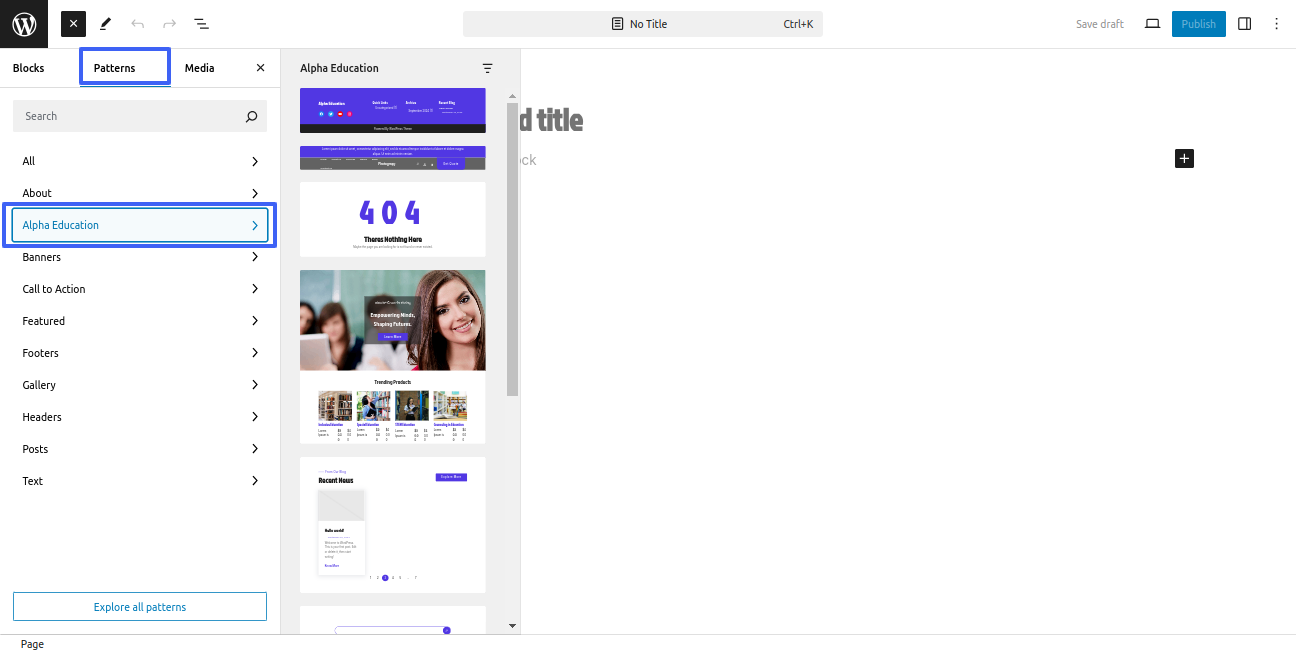Open the pattern filter icon

(x=487, y=68)
